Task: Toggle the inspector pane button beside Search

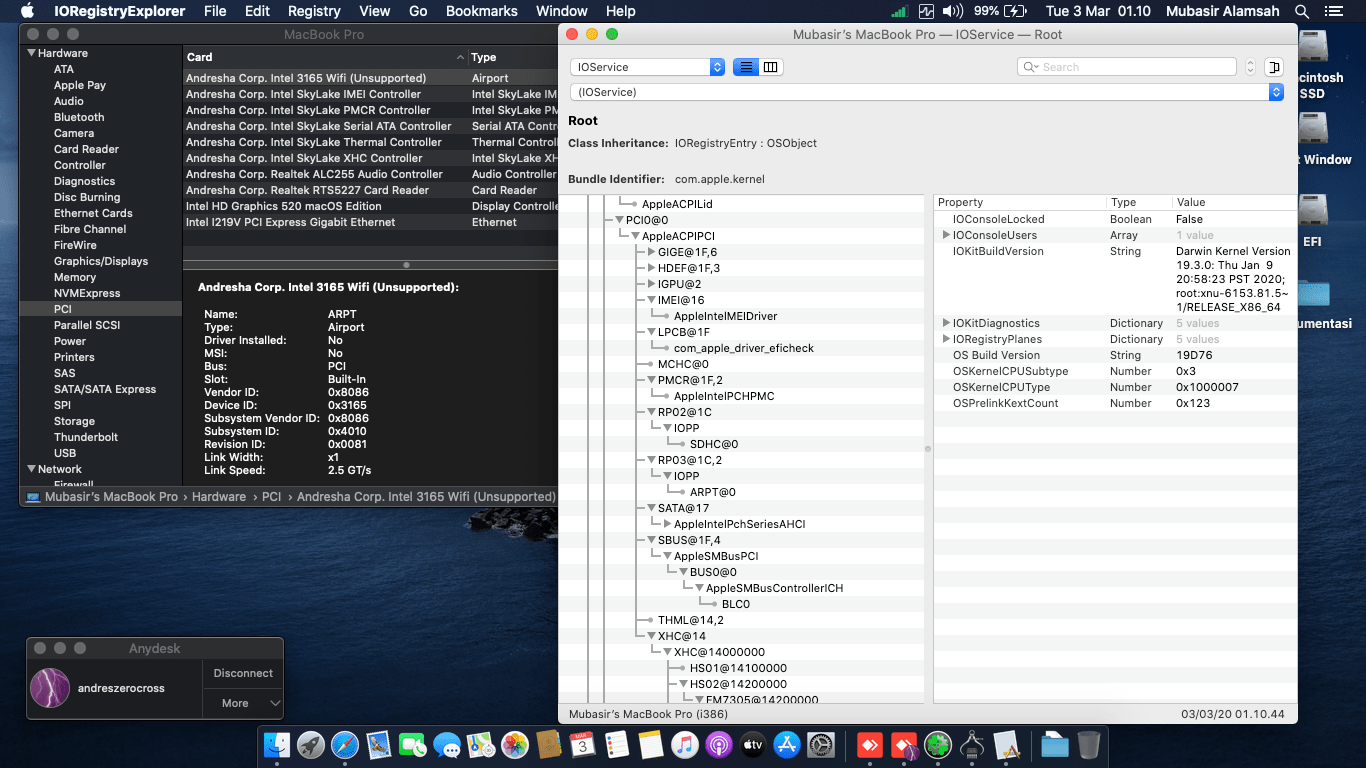Action: tap(1274, 67)
